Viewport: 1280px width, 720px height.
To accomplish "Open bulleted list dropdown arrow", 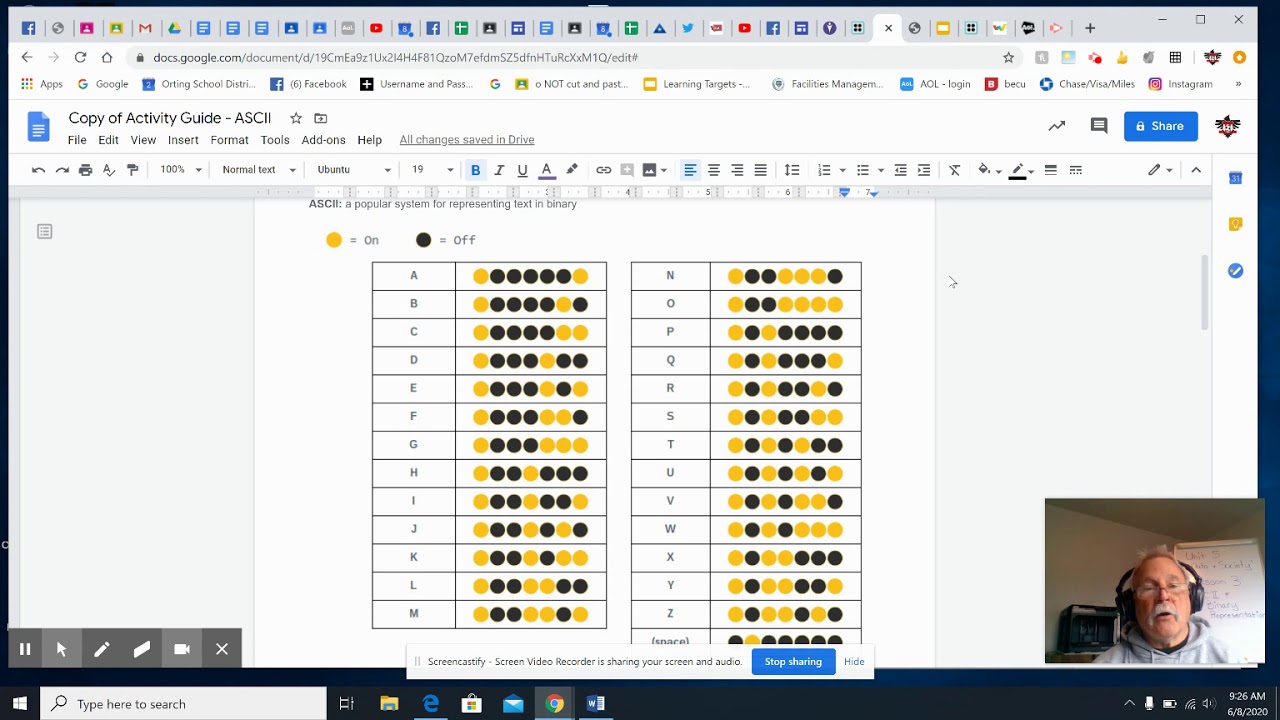I will click(x=881, y=170).
